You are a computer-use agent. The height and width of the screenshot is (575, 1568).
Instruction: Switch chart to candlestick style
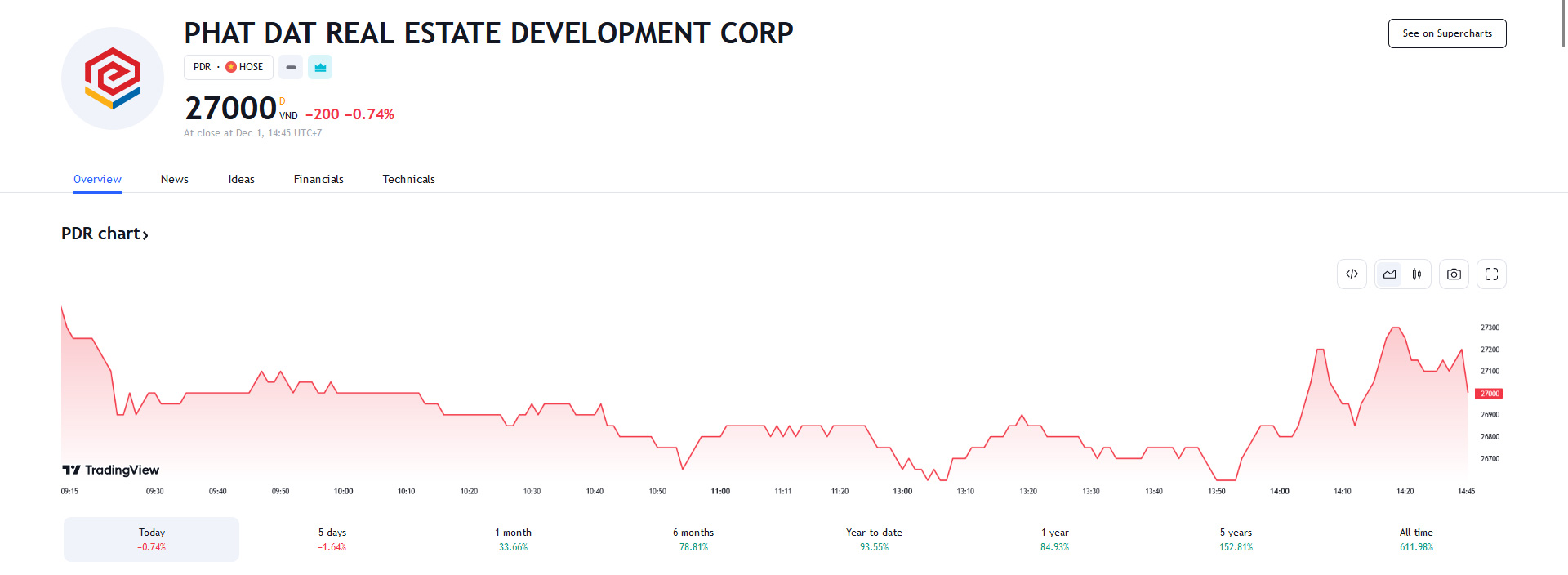click(1417, 274)
